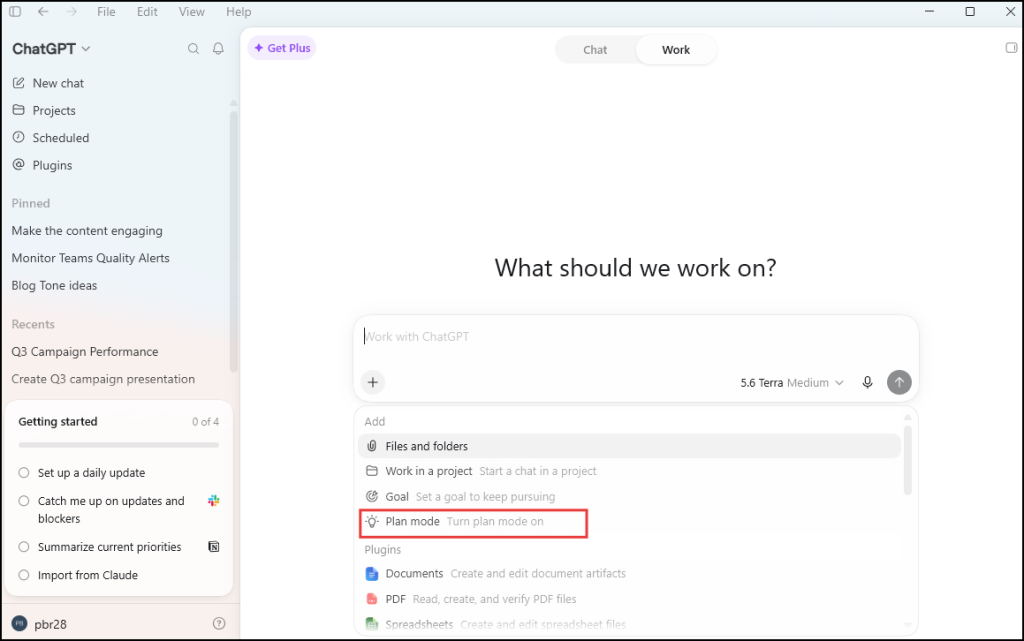Click the Notion icon beside Summarize priorities
Screen dimensions: 1024x641
pyautogui.click(x=214, y=547)
